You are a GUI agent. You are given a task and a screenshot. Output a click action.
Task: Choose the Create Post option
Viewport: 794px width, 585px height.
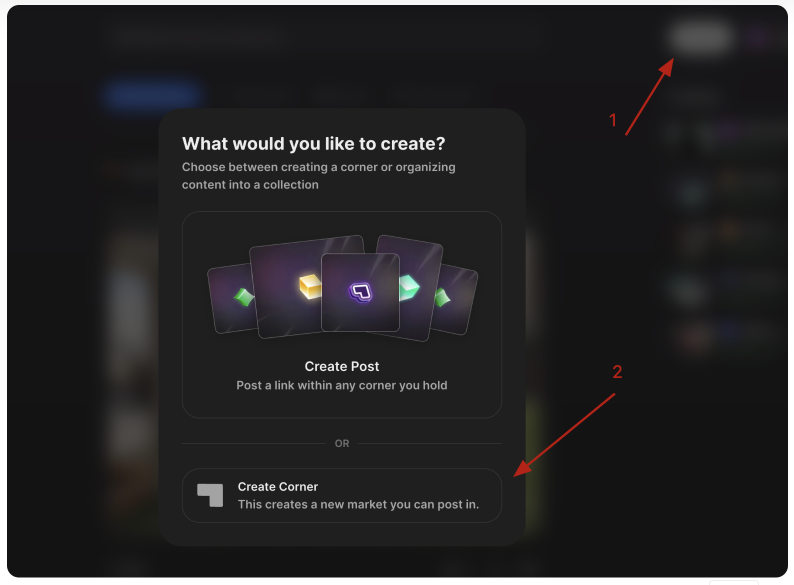(342, 315)
